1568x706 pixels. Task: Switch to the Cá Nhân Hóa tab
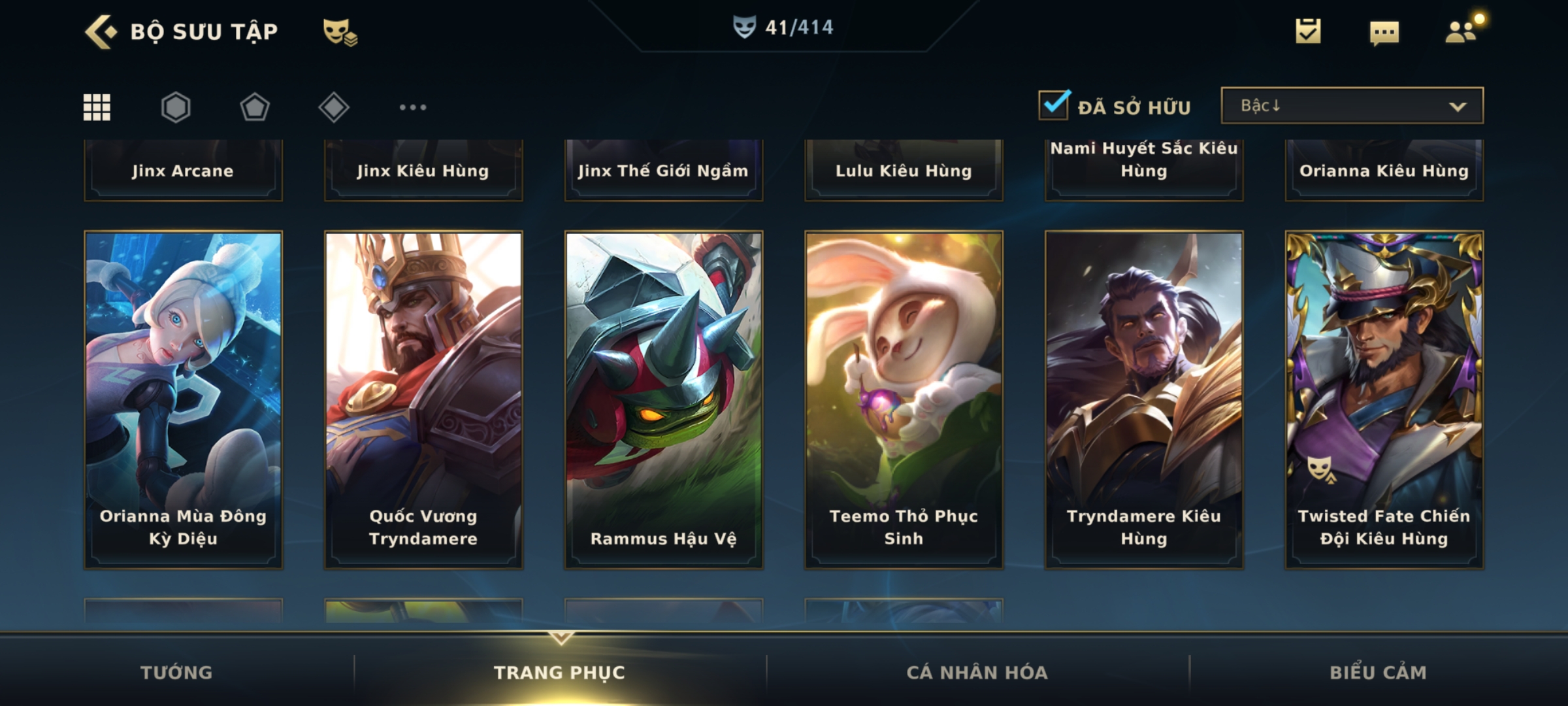977,673
